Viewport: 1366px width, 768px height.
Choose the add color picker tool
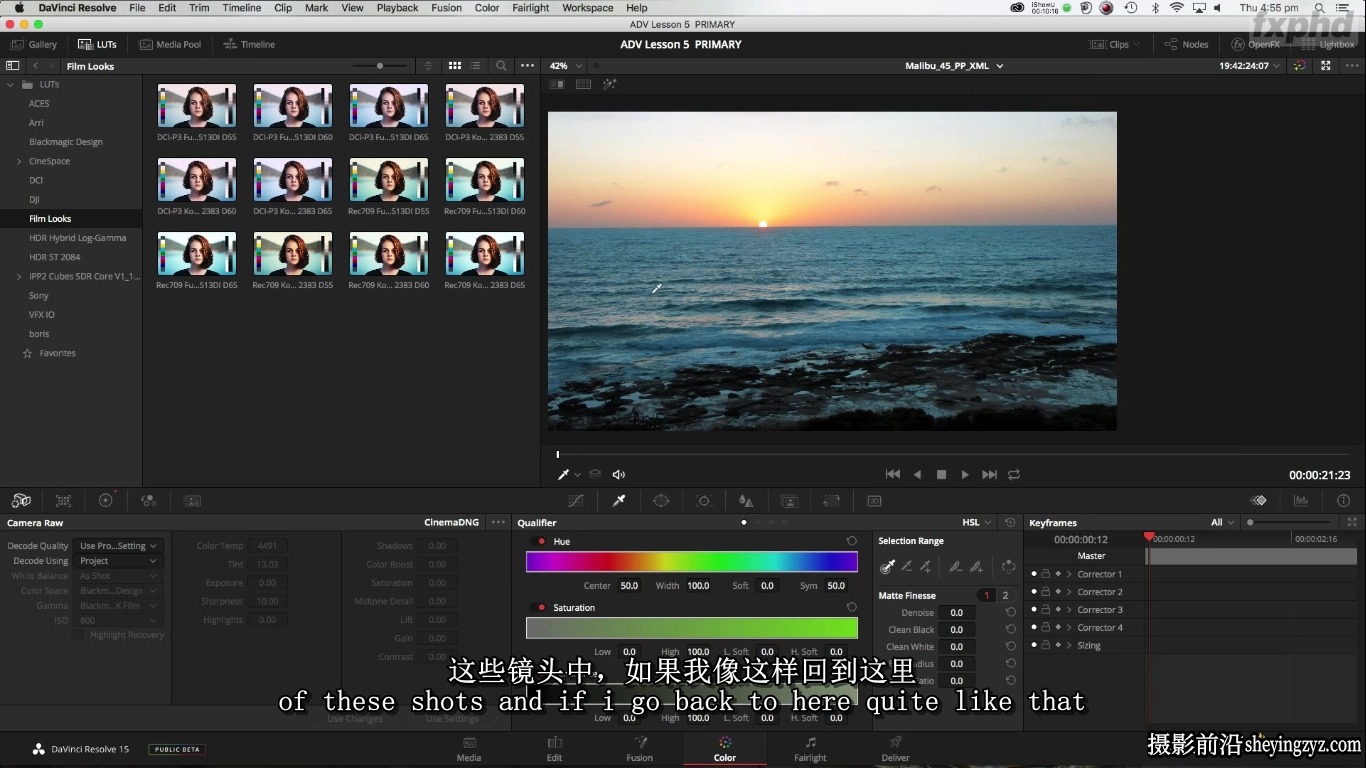(926, 566)
